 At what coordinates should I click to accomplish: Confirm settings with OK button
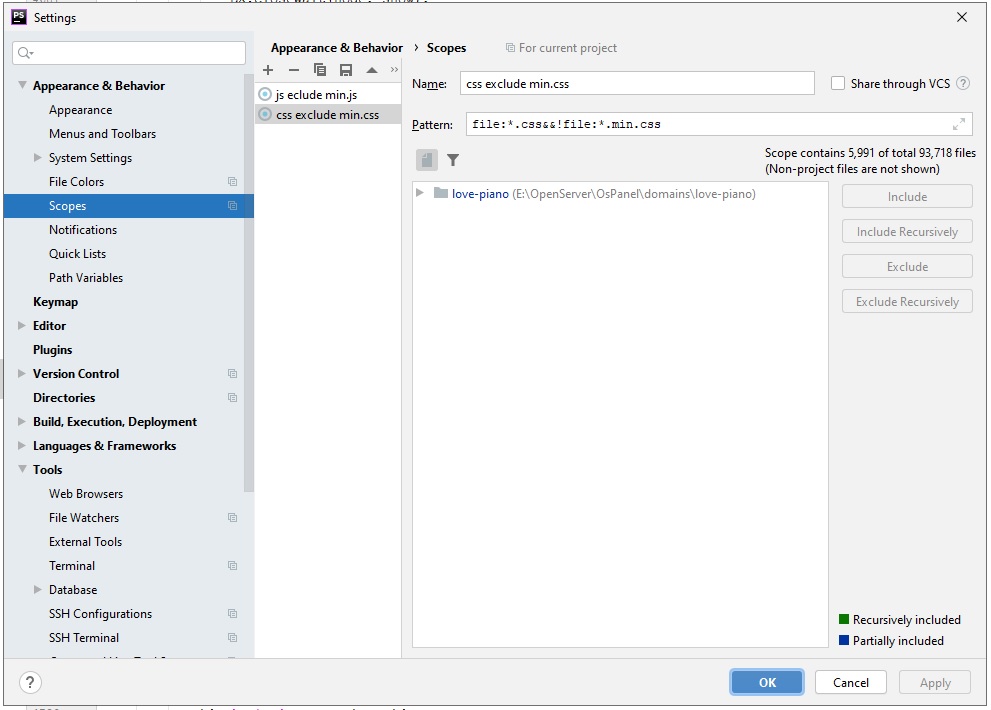767,682
